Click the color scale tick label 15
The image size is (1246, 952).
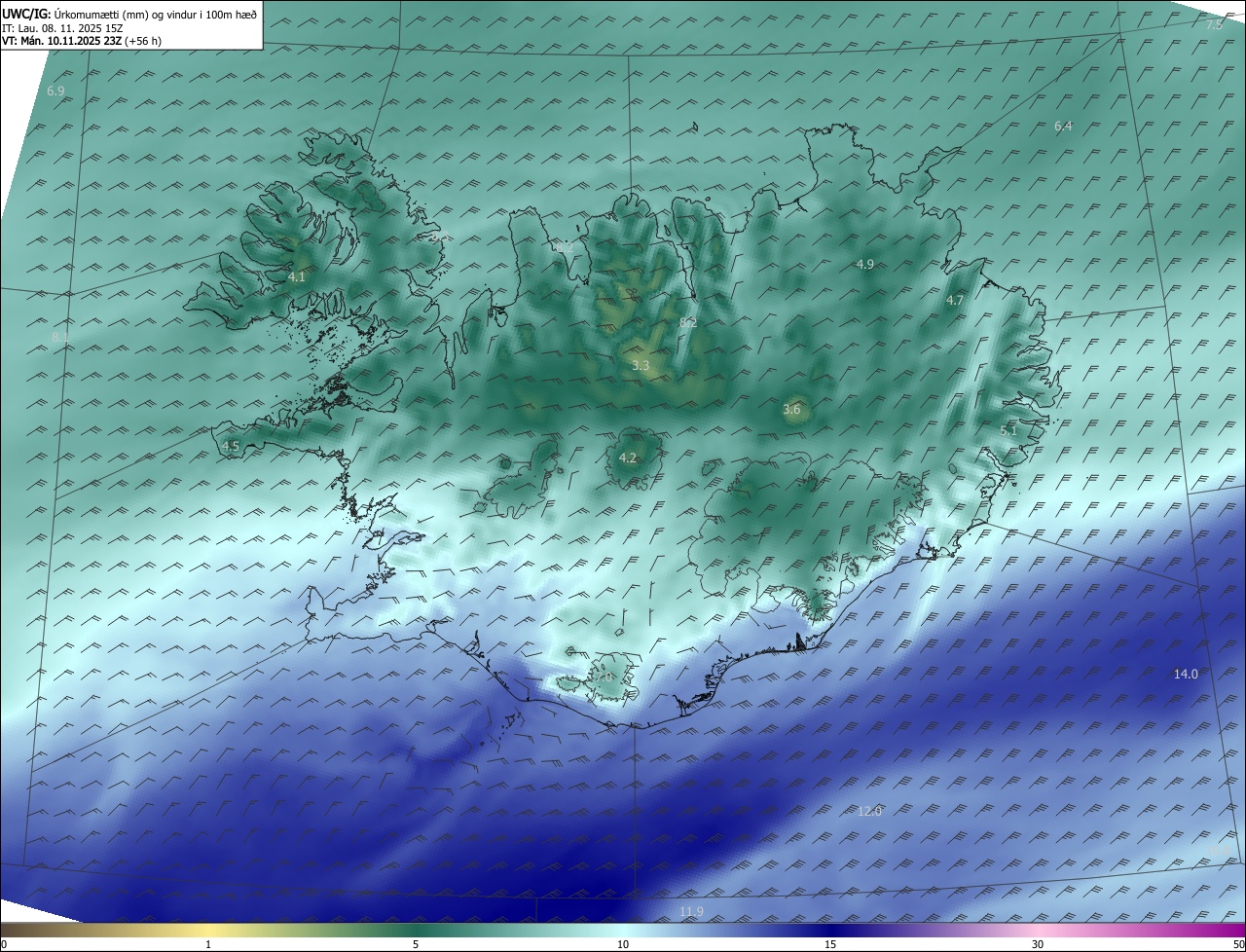point(830,945)
